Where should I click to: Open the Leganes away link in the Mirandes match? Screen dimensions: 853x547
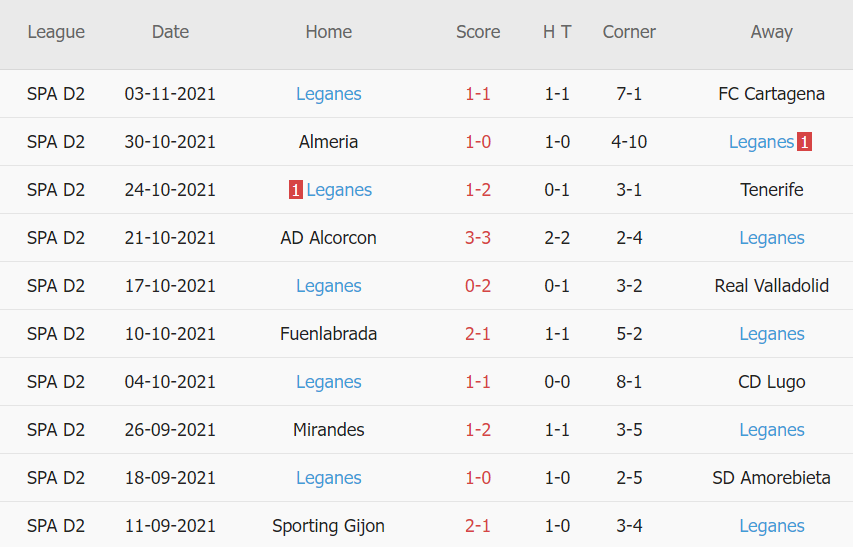pyautogui.click(x=772, y=430)
